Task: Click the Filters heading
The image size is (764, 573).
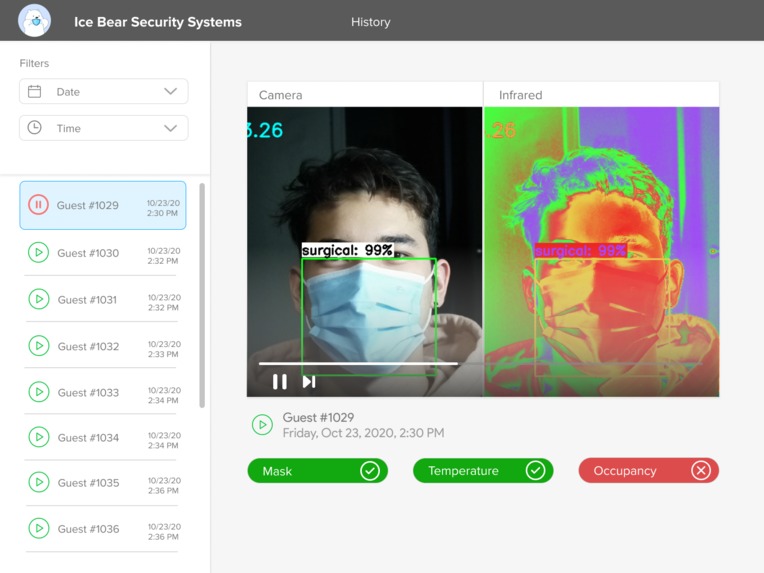Action: (x=34, y=63)
